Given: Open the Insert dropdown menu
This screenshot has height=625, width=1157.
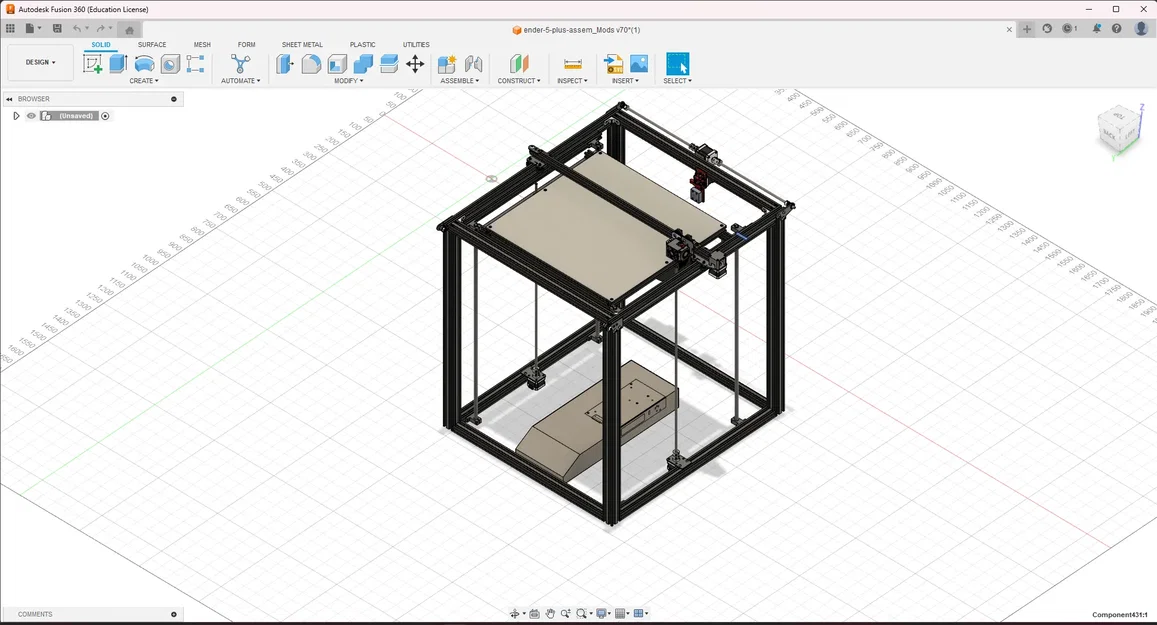Looking at the screenshot, I should [625, 81].
